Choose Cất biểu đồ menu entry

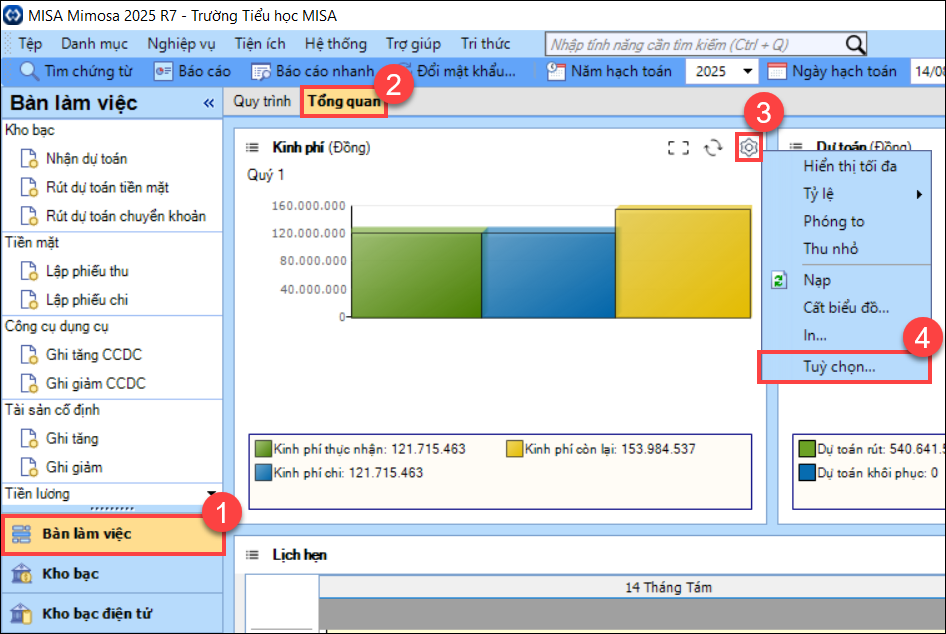[847, 308]
